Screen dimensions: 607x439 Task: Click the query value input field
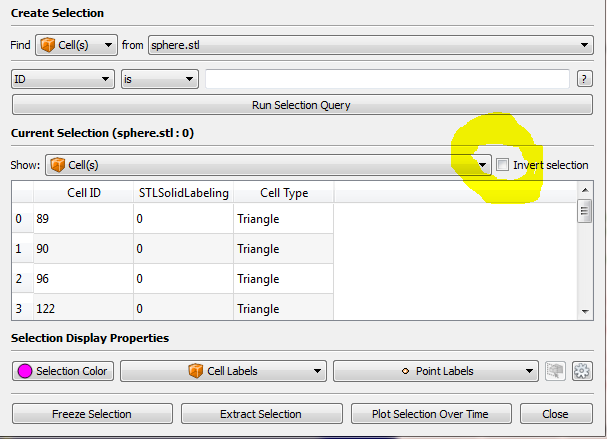(387, 79)
